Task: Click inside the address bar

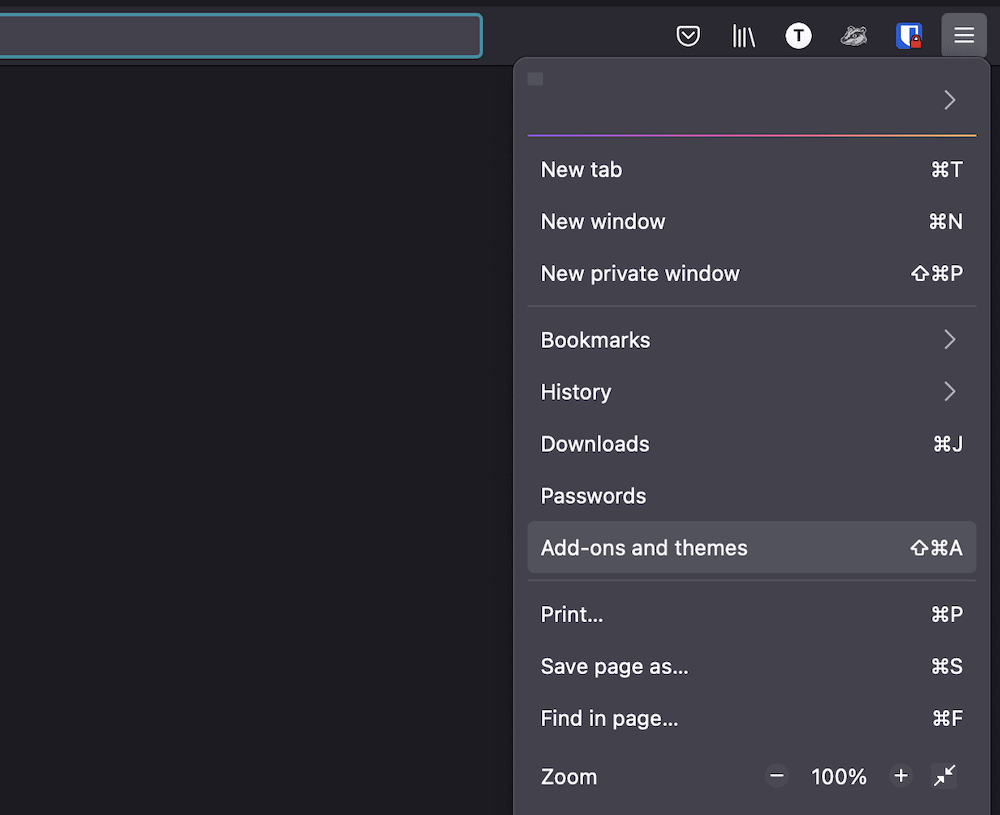Action: pos(240,35)
